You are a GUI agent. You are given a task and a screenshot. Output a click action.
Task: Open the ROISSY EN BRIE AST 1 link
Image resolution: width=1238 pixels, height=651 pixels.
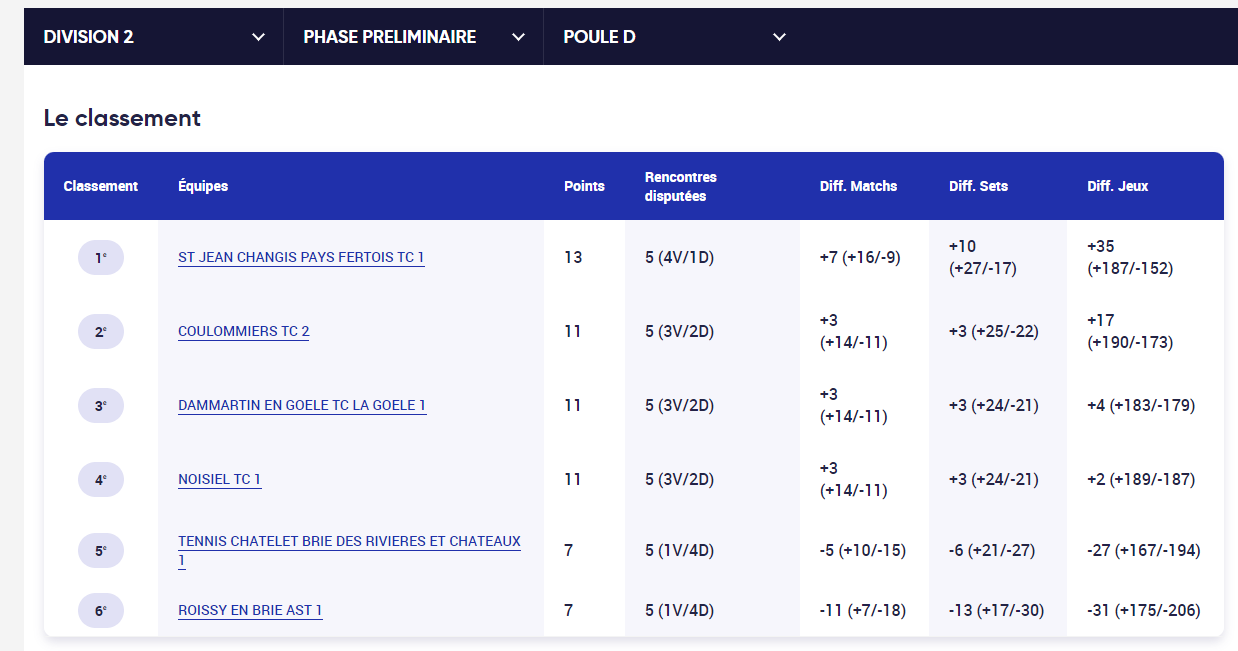[250, 610]
